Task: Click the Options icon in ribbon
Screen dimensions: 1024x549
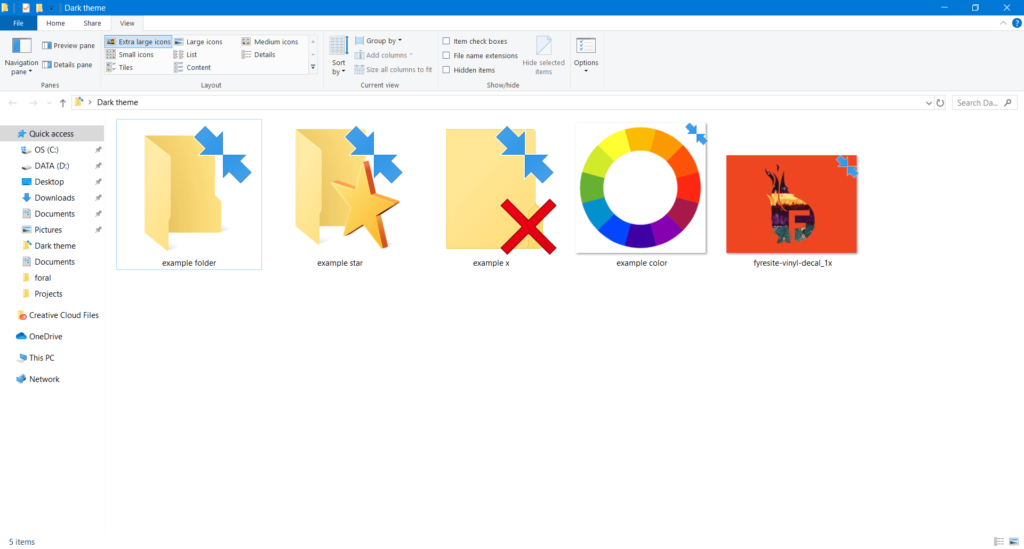Action: point(586,47)
